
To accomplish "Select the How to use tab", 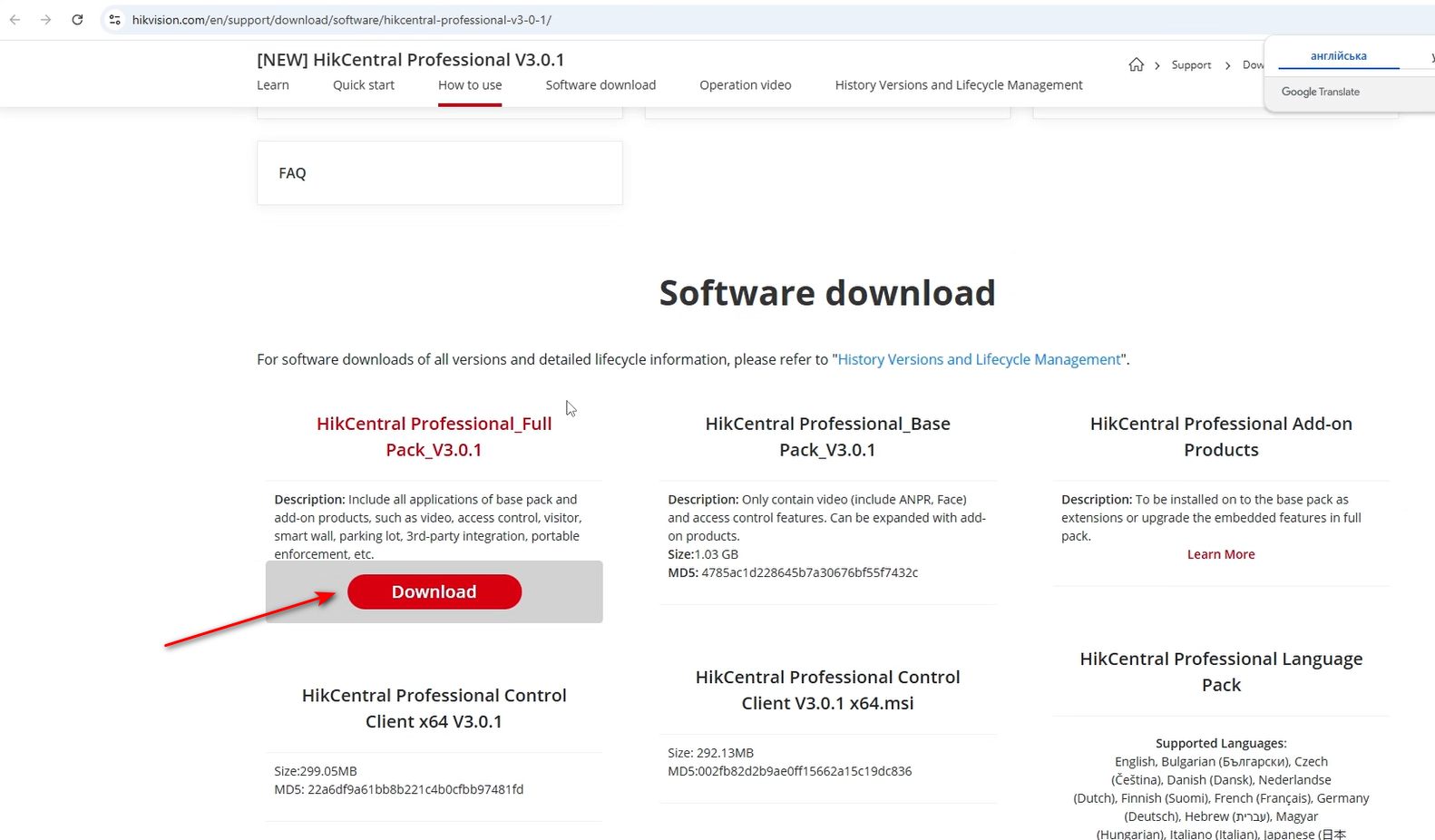I will [469, 85].
